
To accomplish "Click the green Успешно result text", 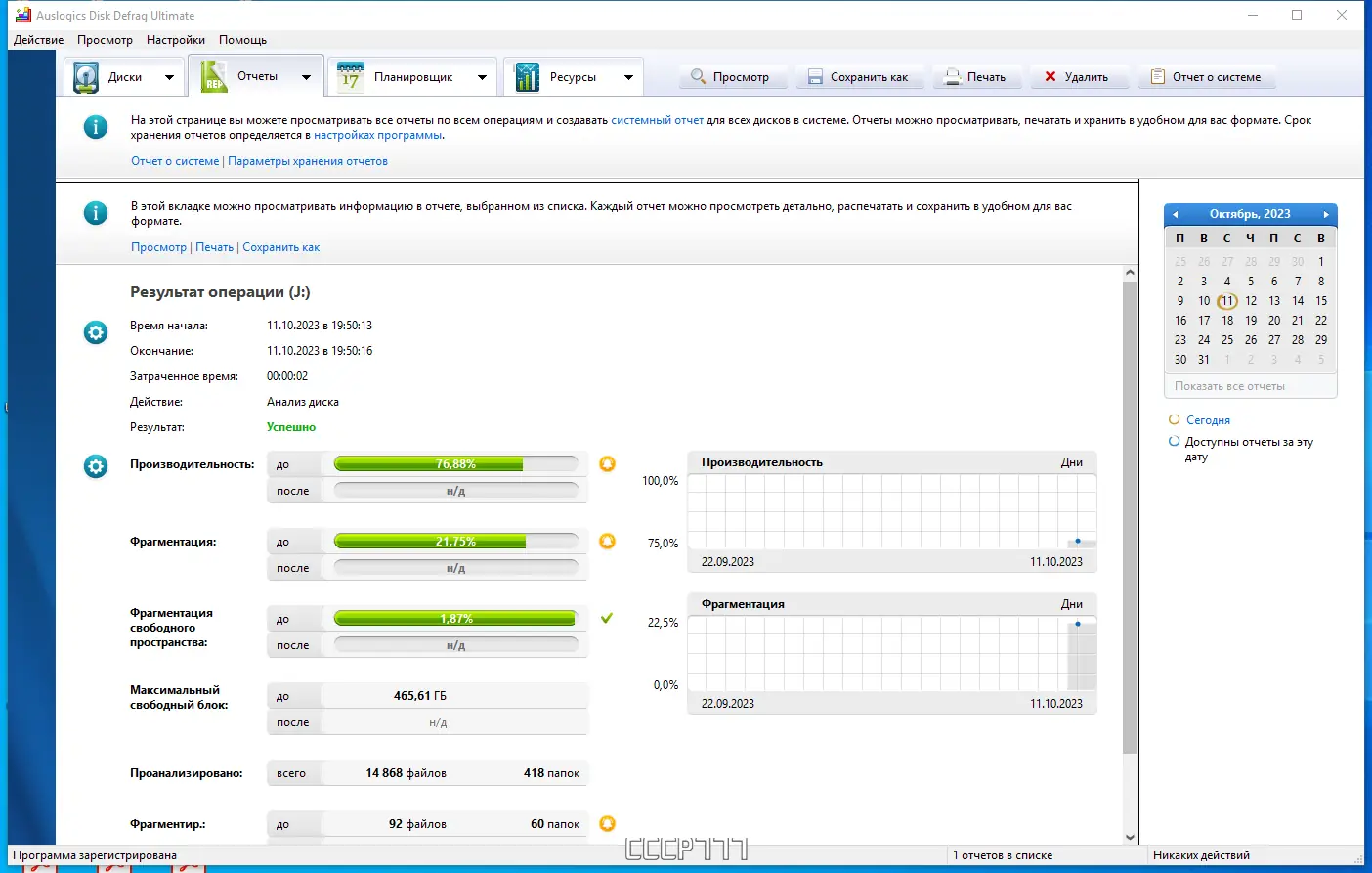I will 291,427.
